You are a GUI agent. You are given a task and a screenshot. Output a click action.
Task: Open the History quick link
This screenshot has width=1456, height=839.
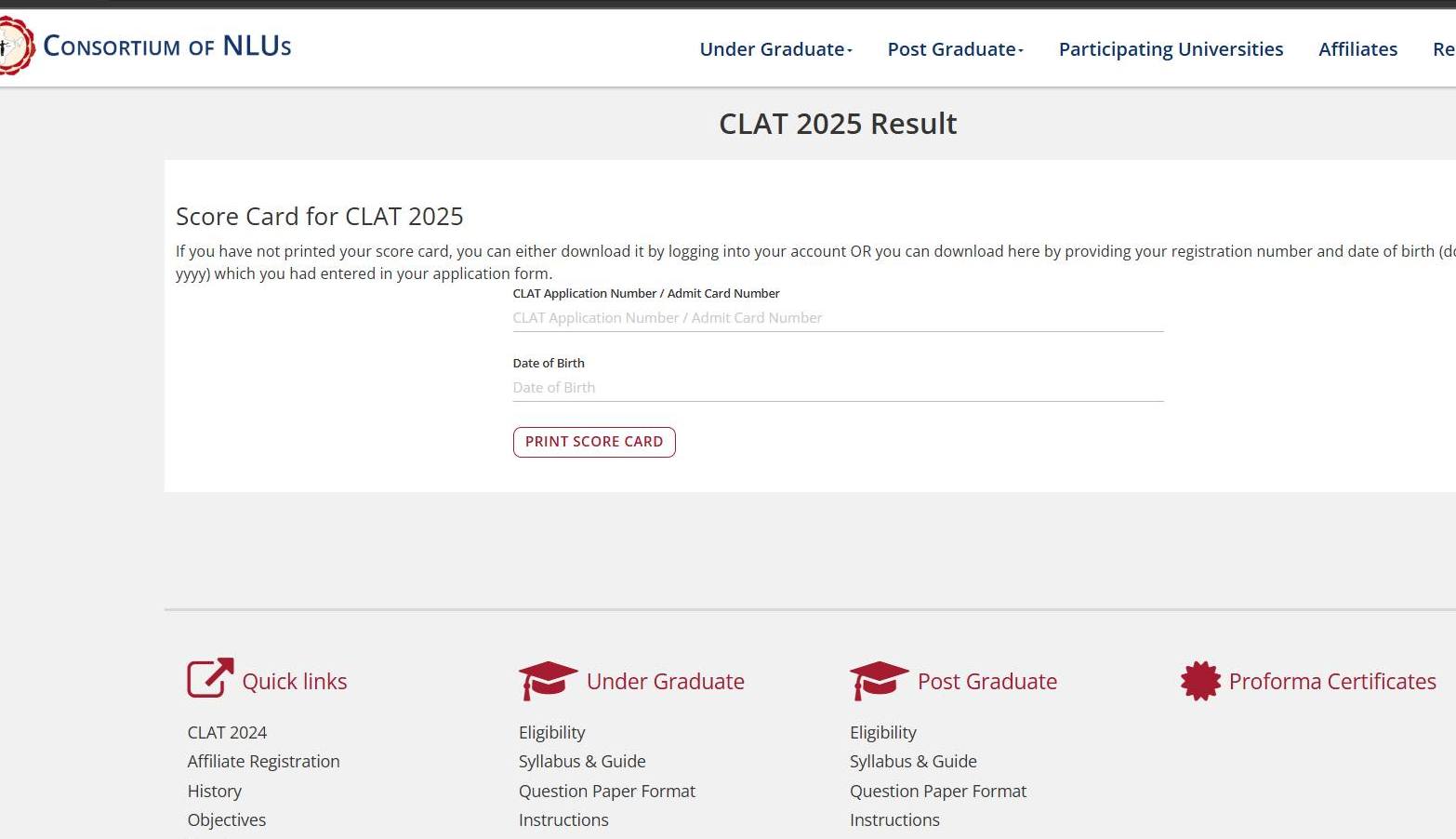click(x=214, y=792)
